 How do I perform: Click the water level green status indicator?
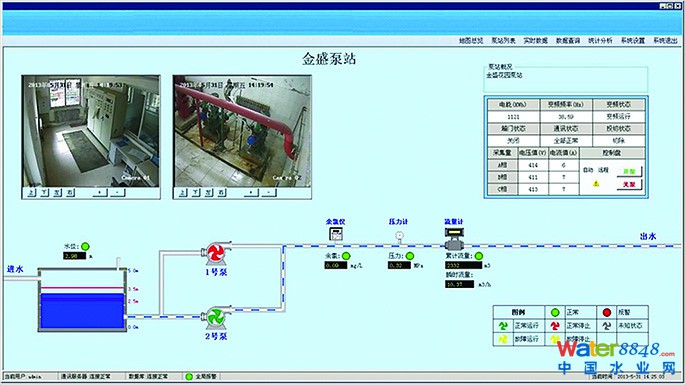click(85, 246)
